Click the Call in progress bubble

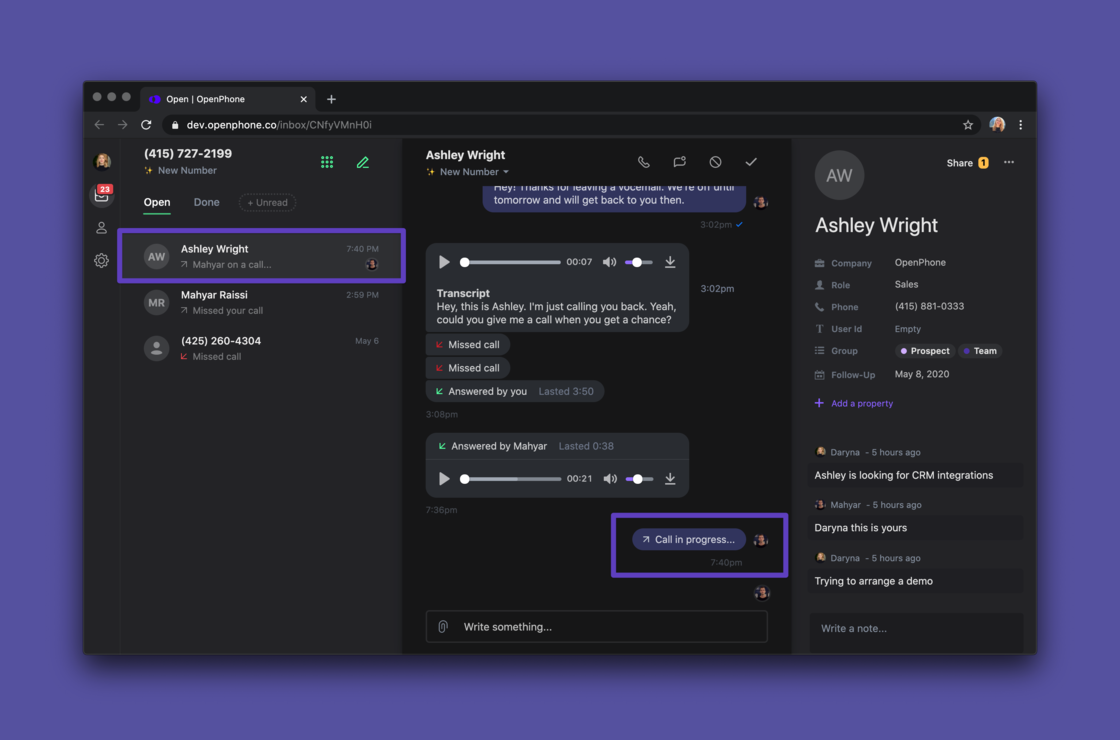pyautogui.click(x=689, y=539)
